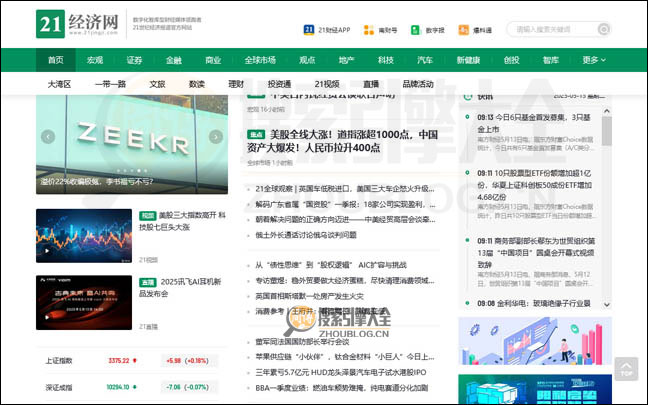Open article 21全球观察 | 英国车低税进口

[x=345, y=189]
